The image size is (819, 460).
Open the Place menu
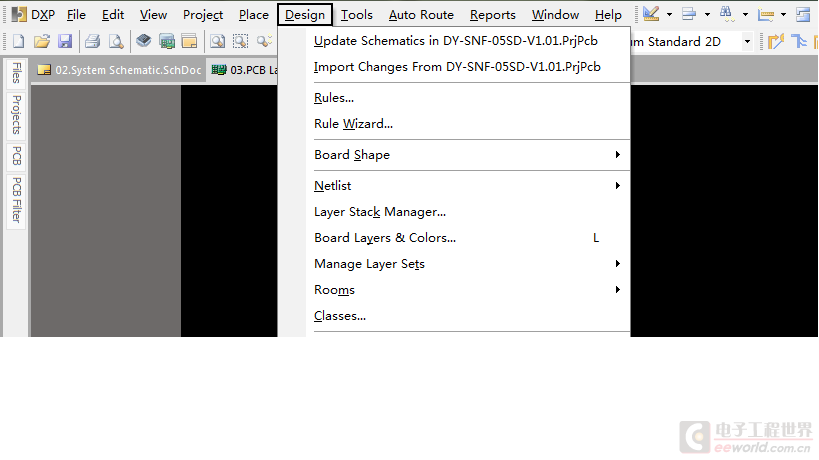click(253, 15)
